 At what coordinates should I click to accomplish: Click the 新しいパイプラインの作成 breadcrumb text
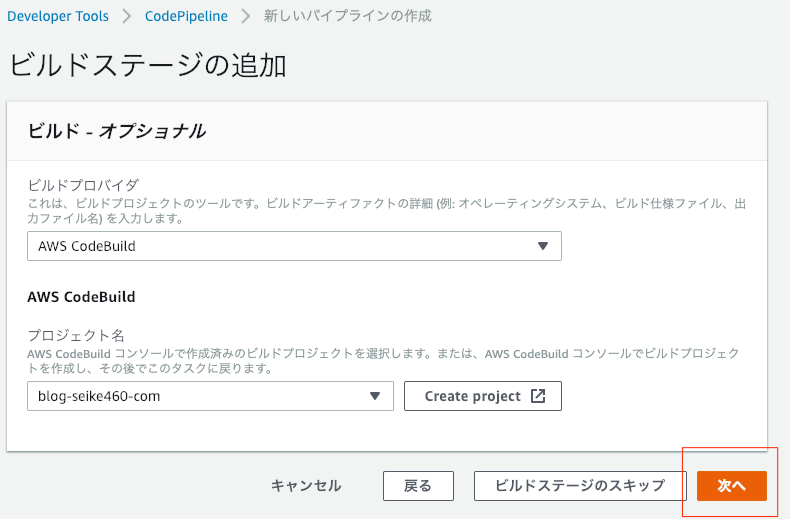point(348,16)
